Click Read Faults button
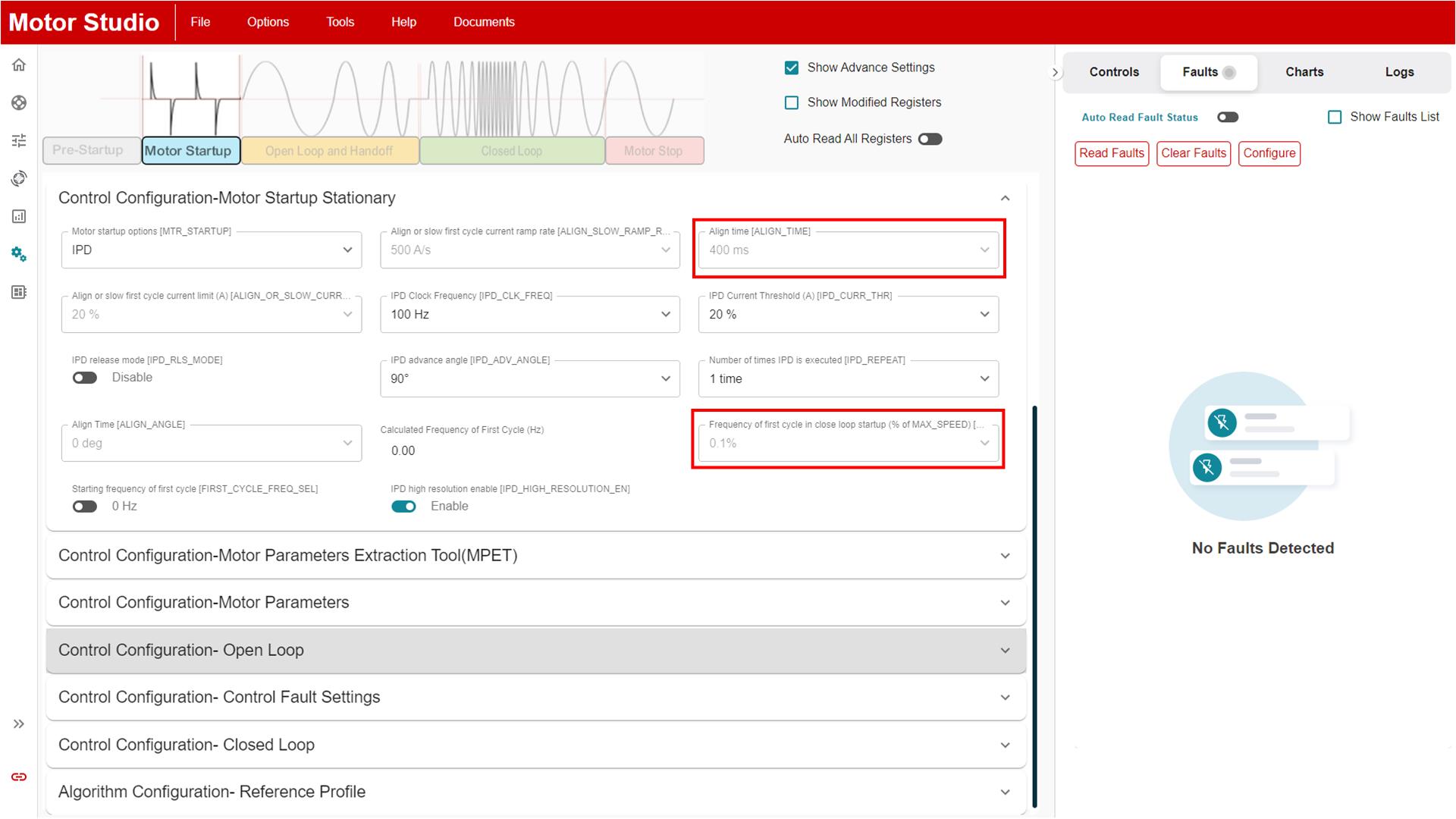Image resolution: width=1456 pixels, height=819 pixels. coord(1112,153)
